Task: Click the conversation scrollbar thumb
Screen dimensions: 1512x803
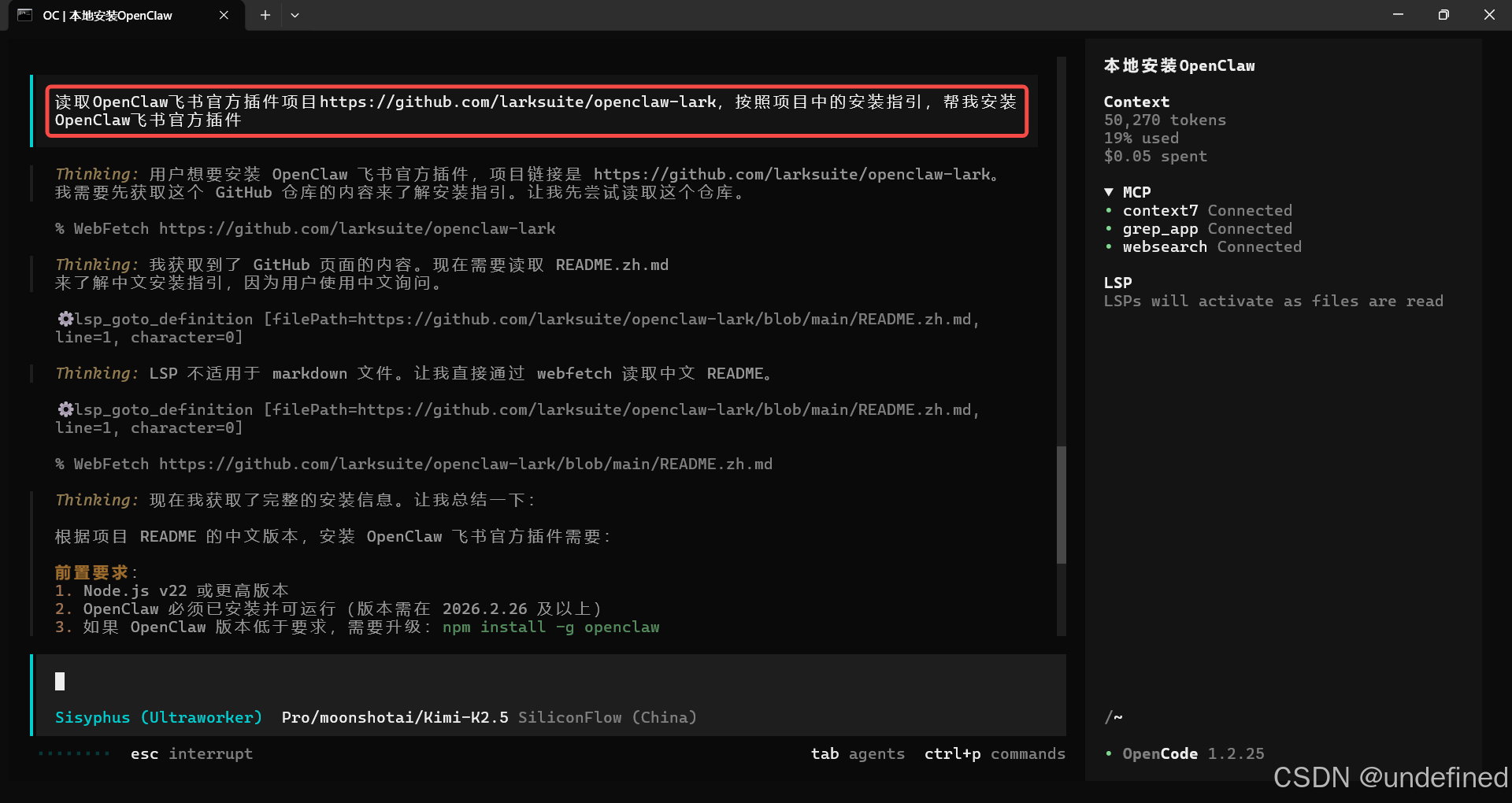Action: point(1062,505)
